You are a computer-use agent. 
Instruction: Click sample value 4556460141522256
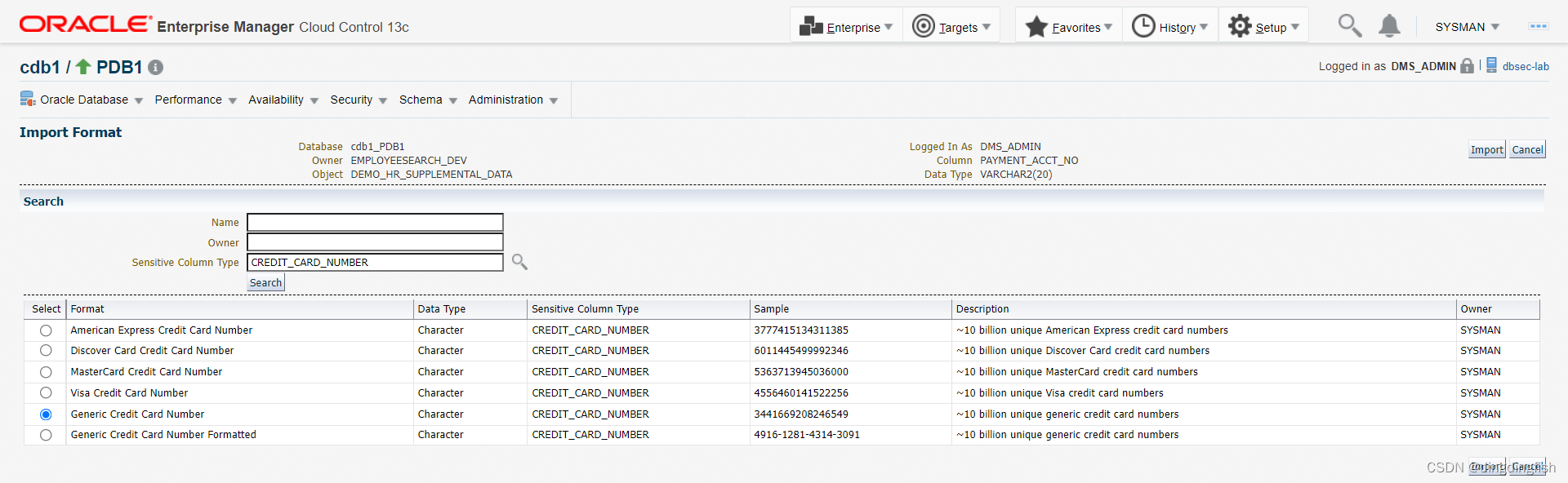801,393
